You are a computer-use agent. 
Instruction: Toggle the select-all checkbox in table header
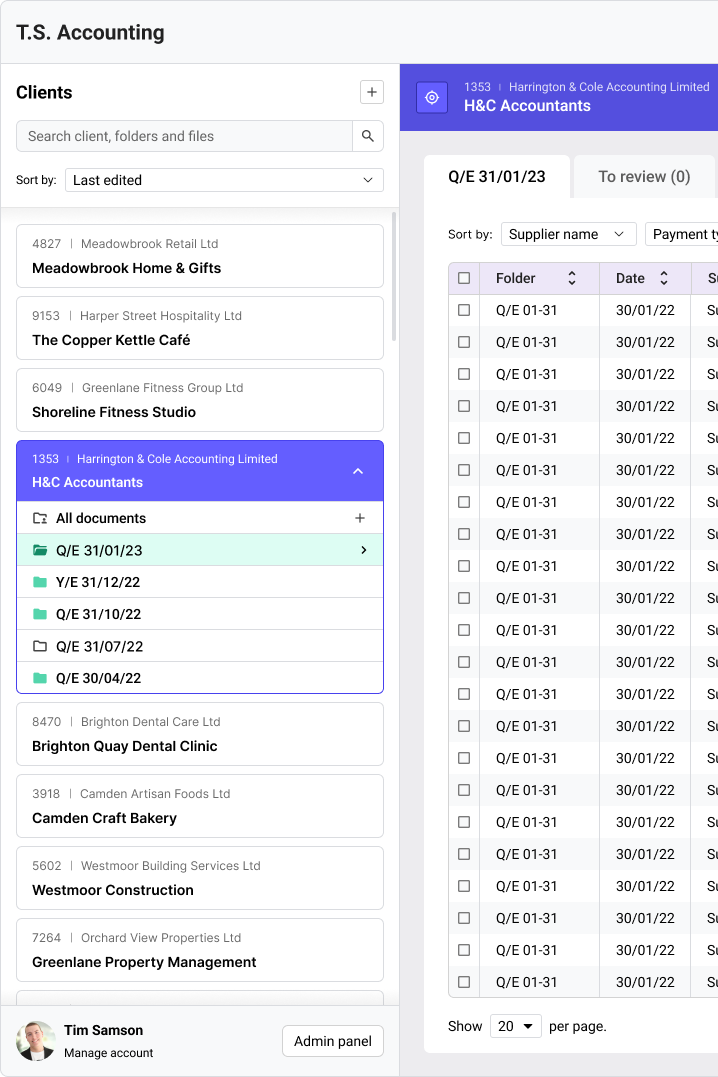click(464, 278)
